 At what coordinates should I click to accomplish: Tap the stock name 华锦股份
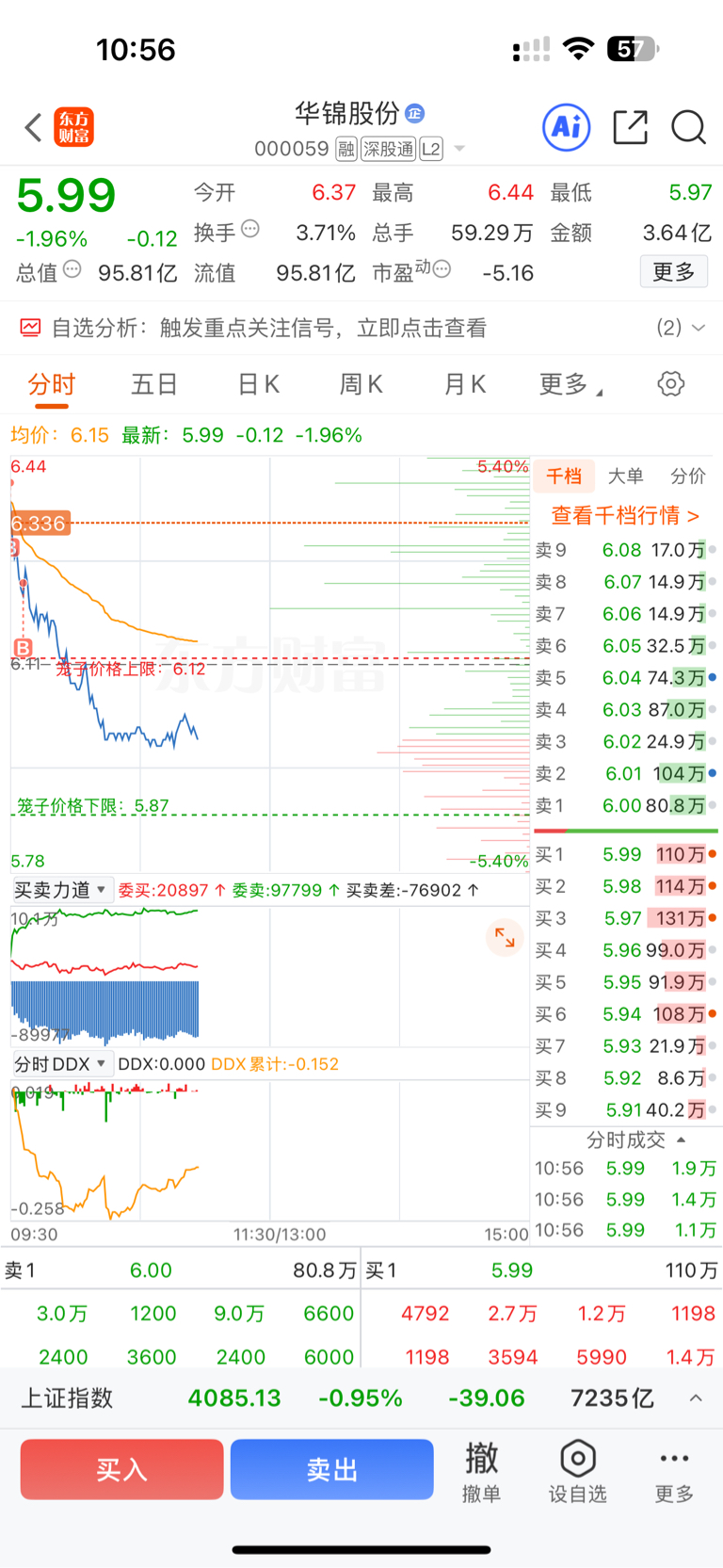347,114
